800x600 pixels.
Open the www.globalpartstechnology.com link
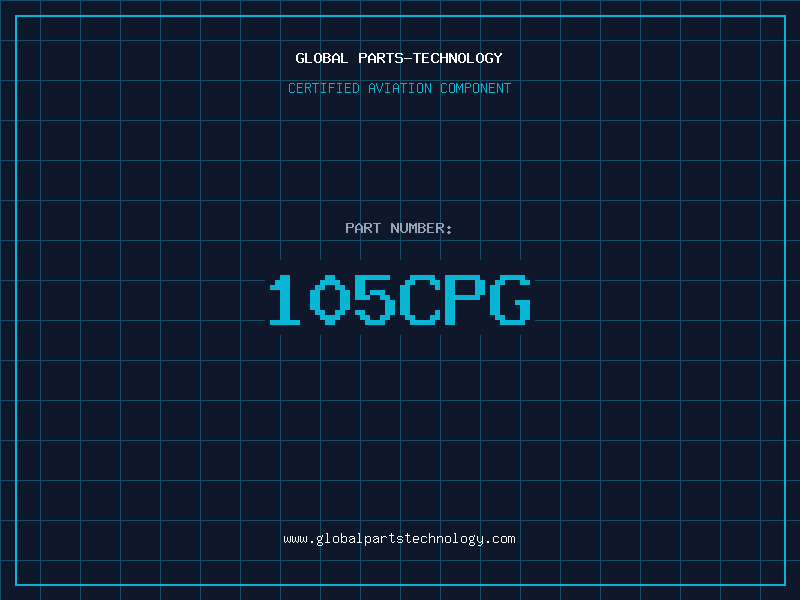click(x=399, y=539)
